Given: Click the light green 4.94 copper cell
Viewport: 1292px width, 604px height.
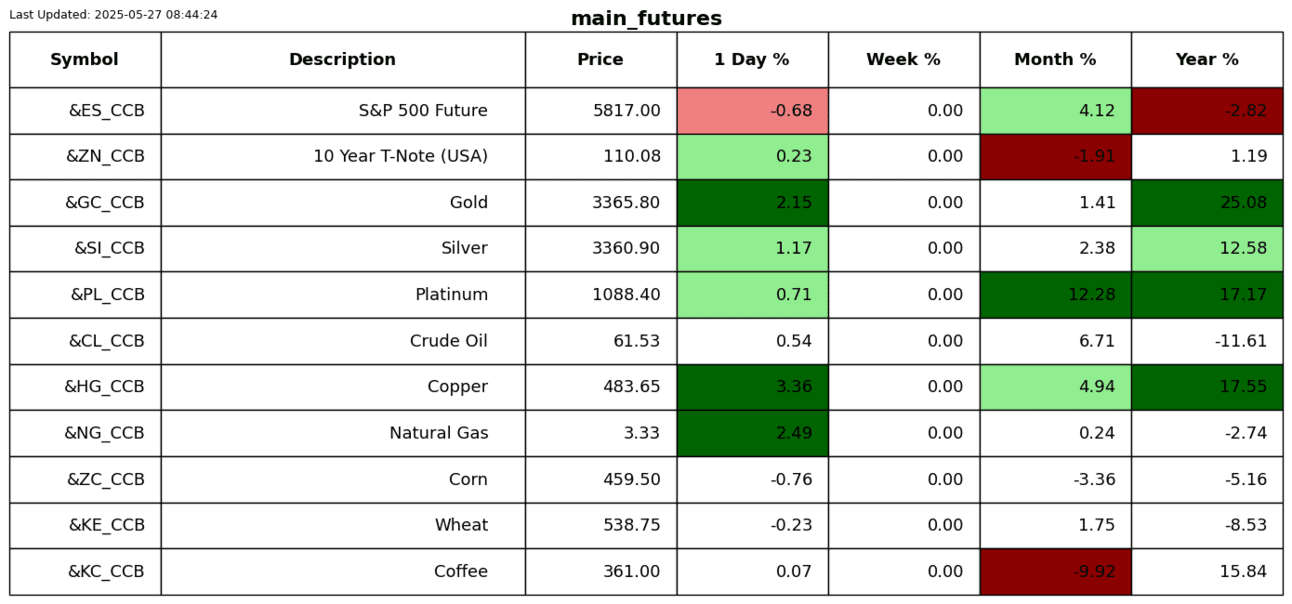Looking at the screenshot, I should (x=1055, y=387).
